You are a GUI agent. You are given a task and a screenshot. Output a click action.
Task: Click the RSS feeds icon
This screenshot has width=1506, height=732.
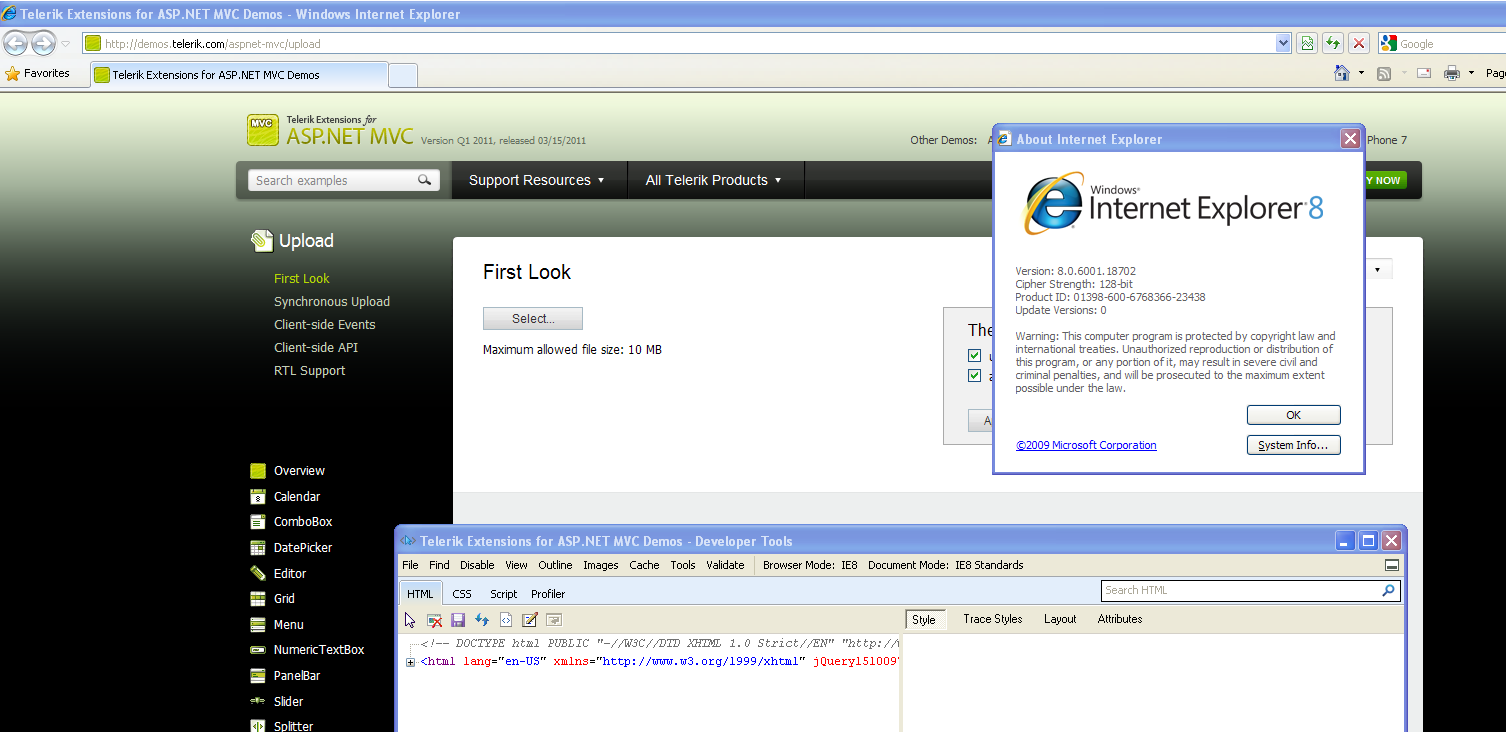point(1384,73)
